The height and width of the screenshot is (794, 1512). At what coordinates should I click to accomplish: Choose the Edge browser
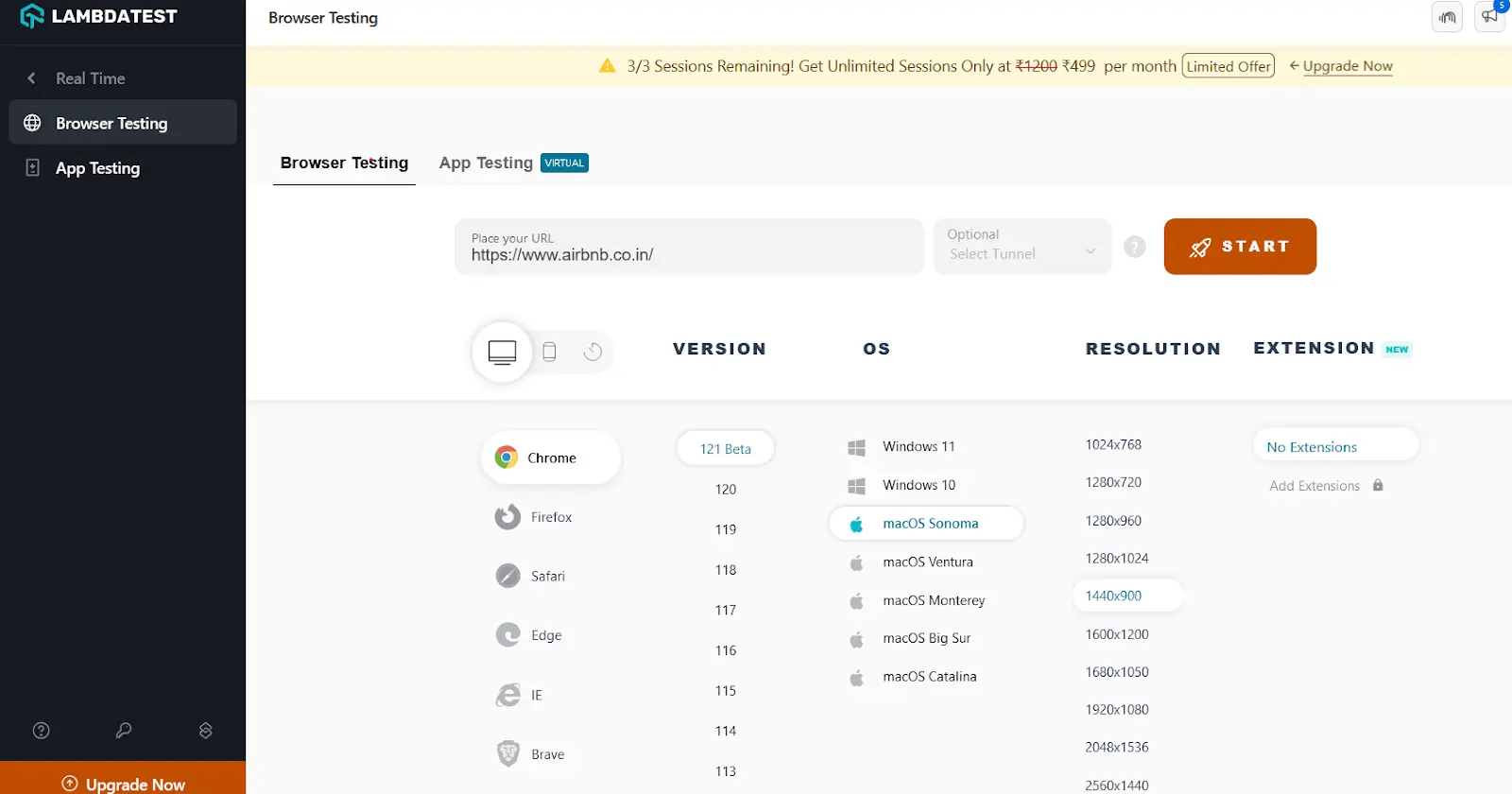pyautogui.click(x=529, y=635)
